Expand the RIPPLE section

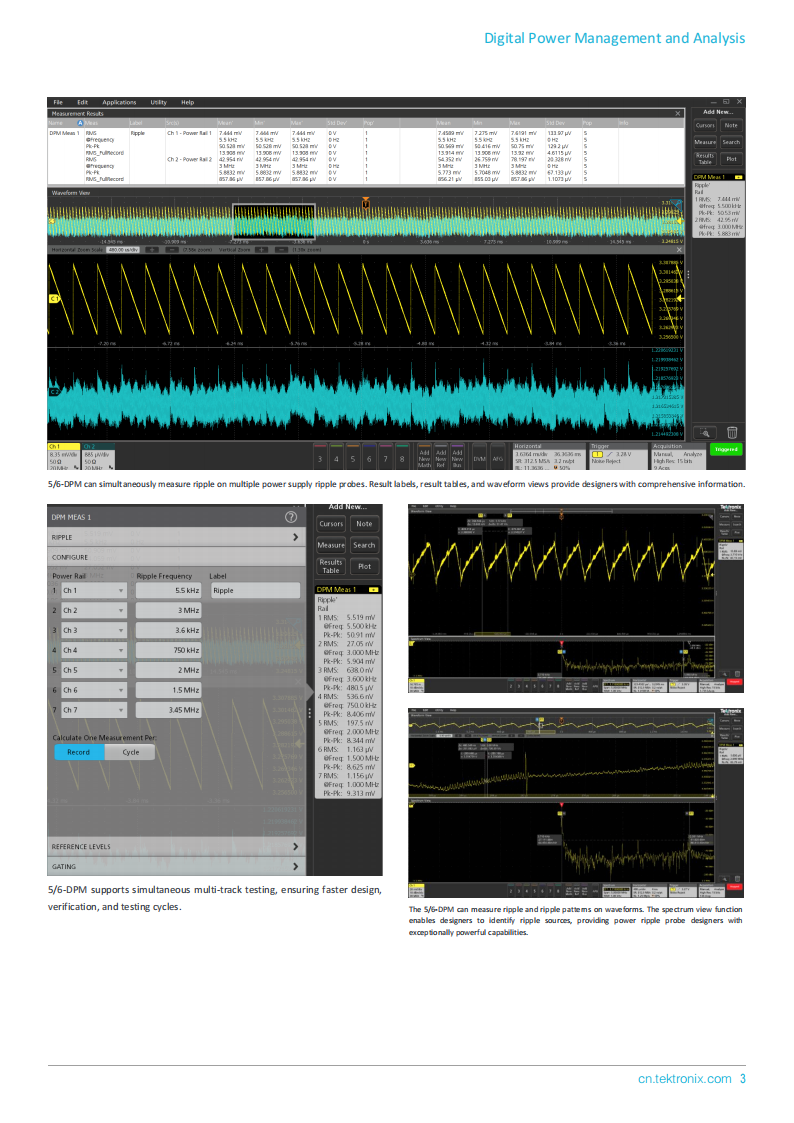click(x=176, y=537)
